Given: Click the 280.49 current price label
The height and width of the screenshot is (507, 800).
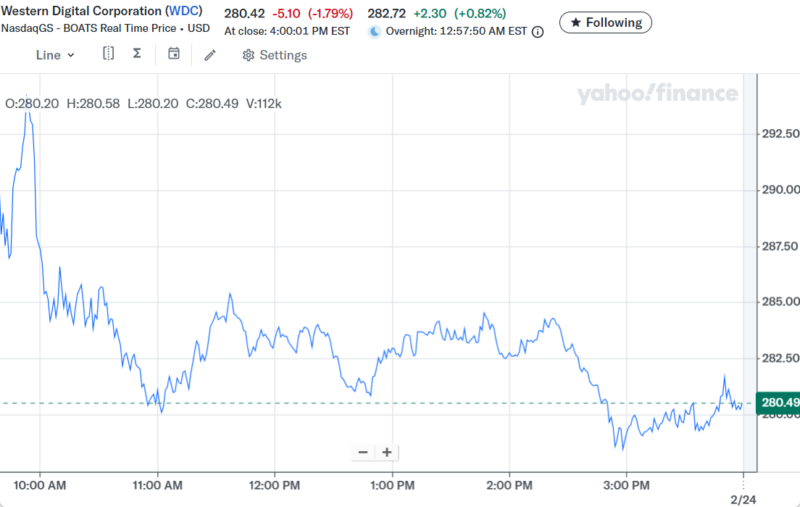Looking at the screenshot, I should click(x=778, y=403).
